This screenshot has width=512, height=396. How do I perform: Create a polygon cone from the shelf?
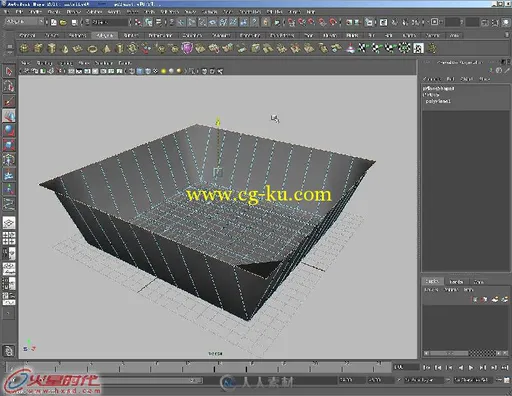[65, 49]
